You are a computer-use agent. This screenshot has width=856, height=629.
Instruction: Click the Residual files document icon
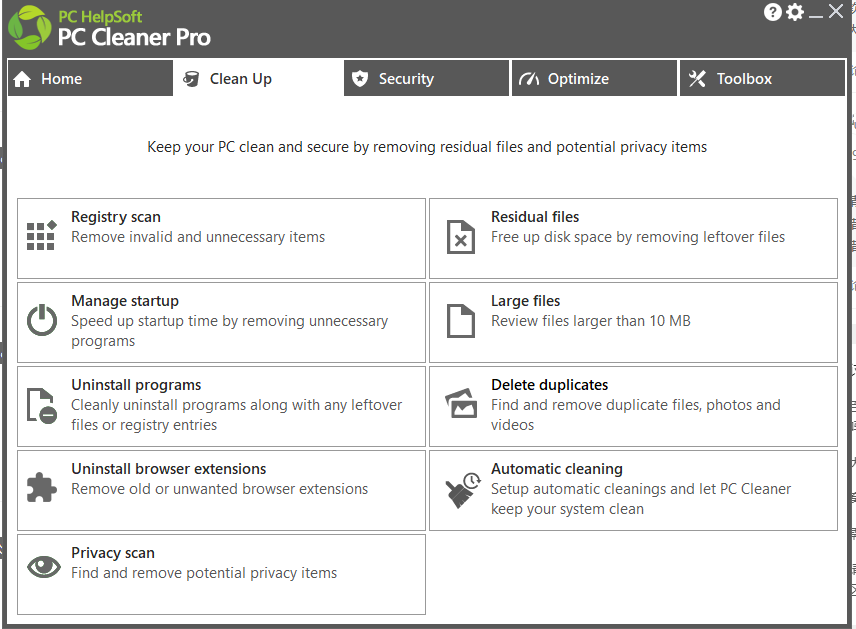(x=460, y=236)
